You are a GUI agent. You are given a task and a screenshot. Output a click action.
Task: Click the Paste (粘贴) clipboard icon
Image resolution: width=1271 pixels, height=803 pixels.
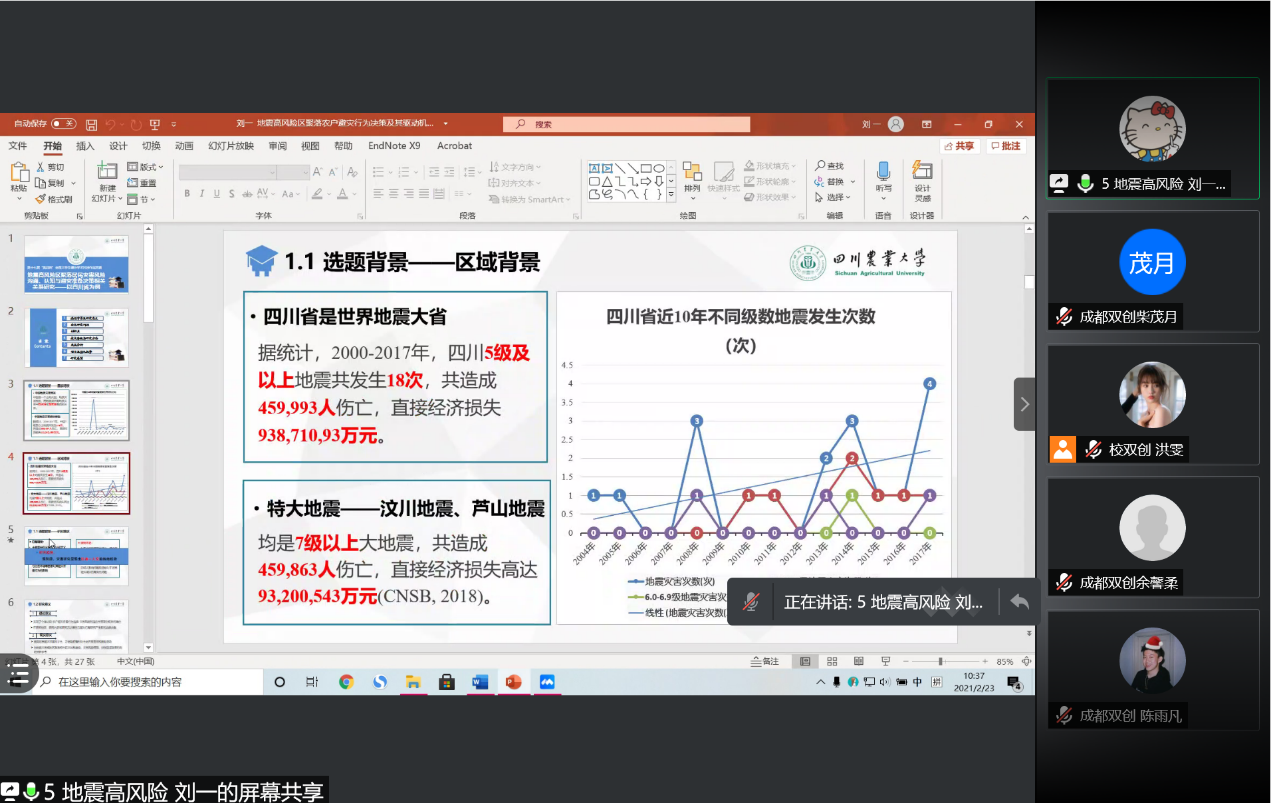click(19, 174)
